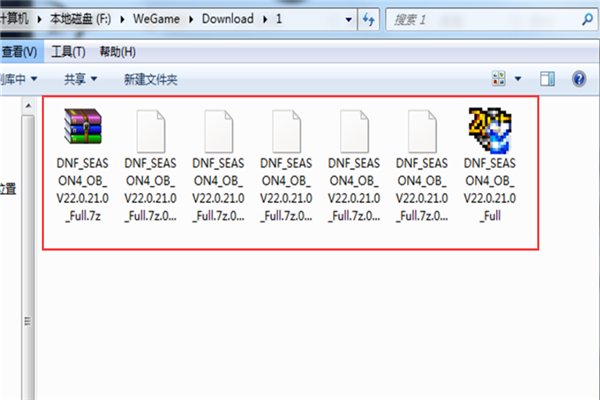Click the change view icon
Image resolution: width=600 pixels, height=400 pixels.
pyautogui.click(x=499, y=79)
